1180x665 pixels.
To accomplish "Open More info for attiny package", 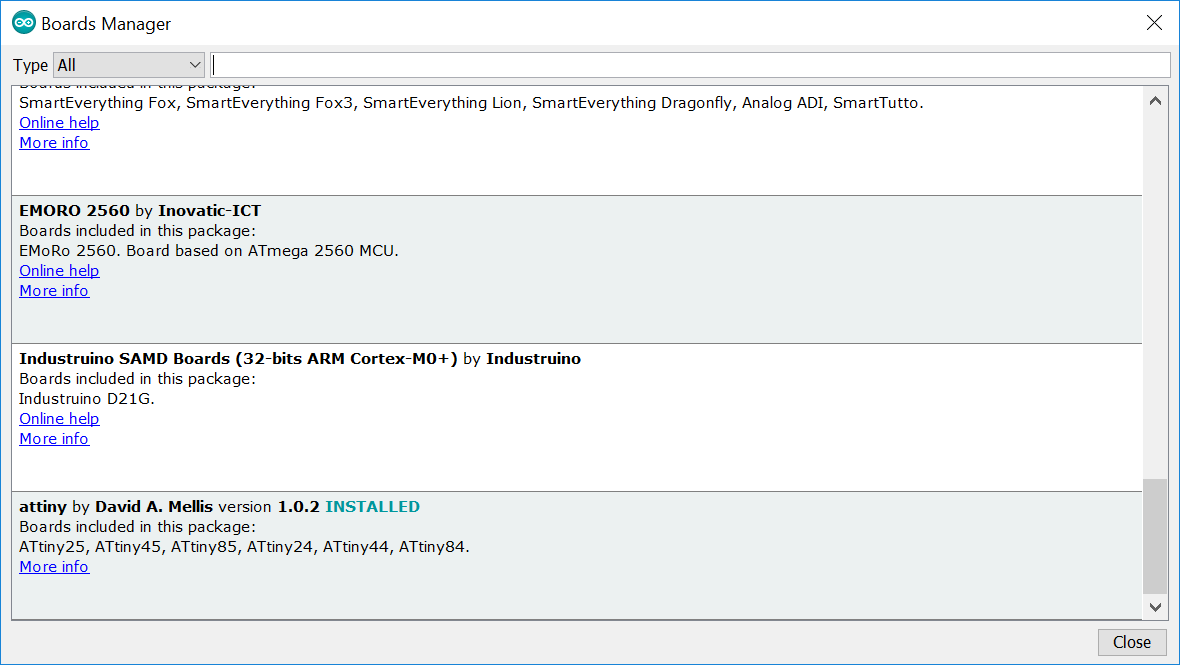I will pos(53,567).
